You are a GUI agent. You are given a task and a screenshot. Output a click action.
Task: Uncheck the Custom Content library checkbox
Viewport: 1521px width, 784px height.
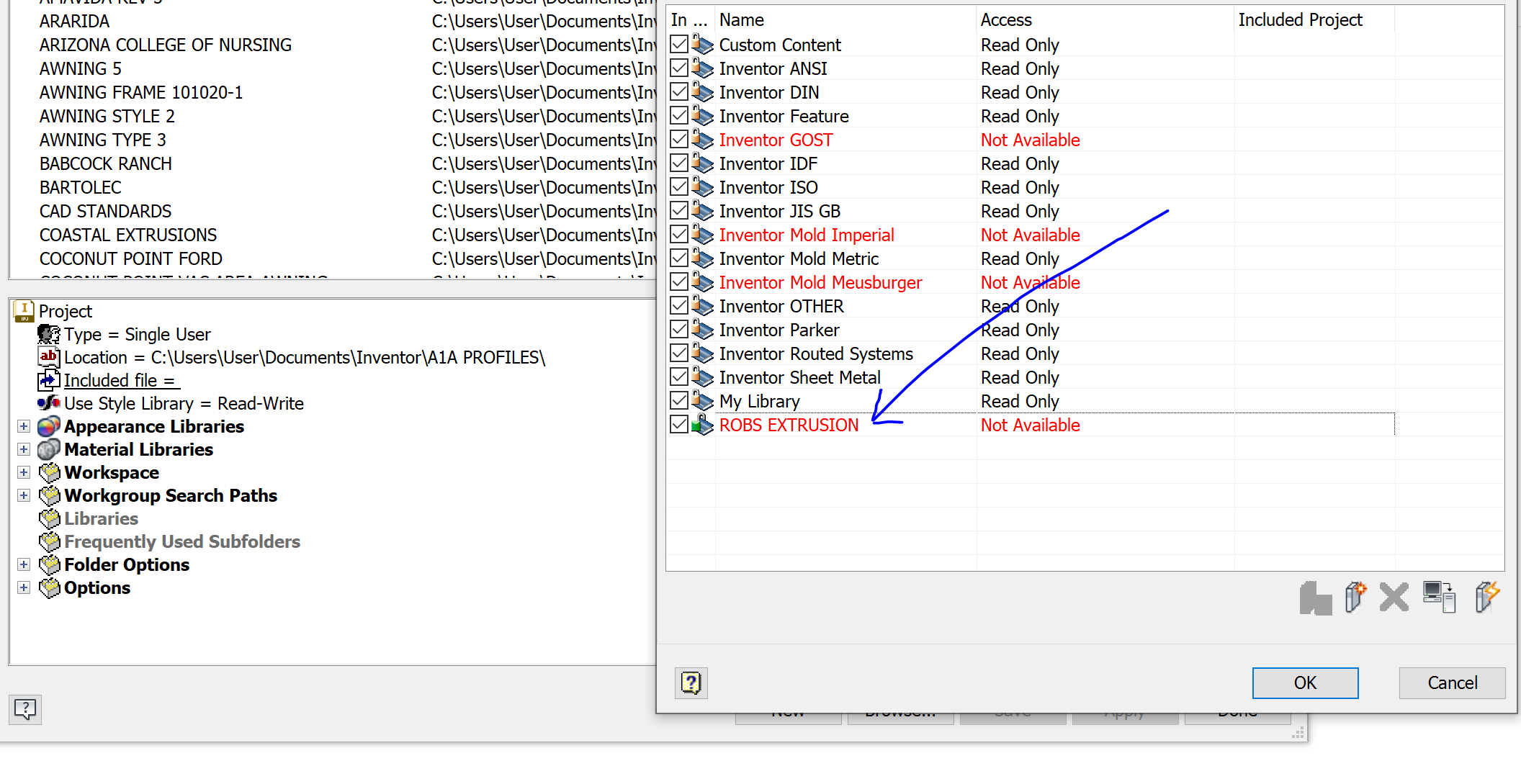(x=678, y=44)
